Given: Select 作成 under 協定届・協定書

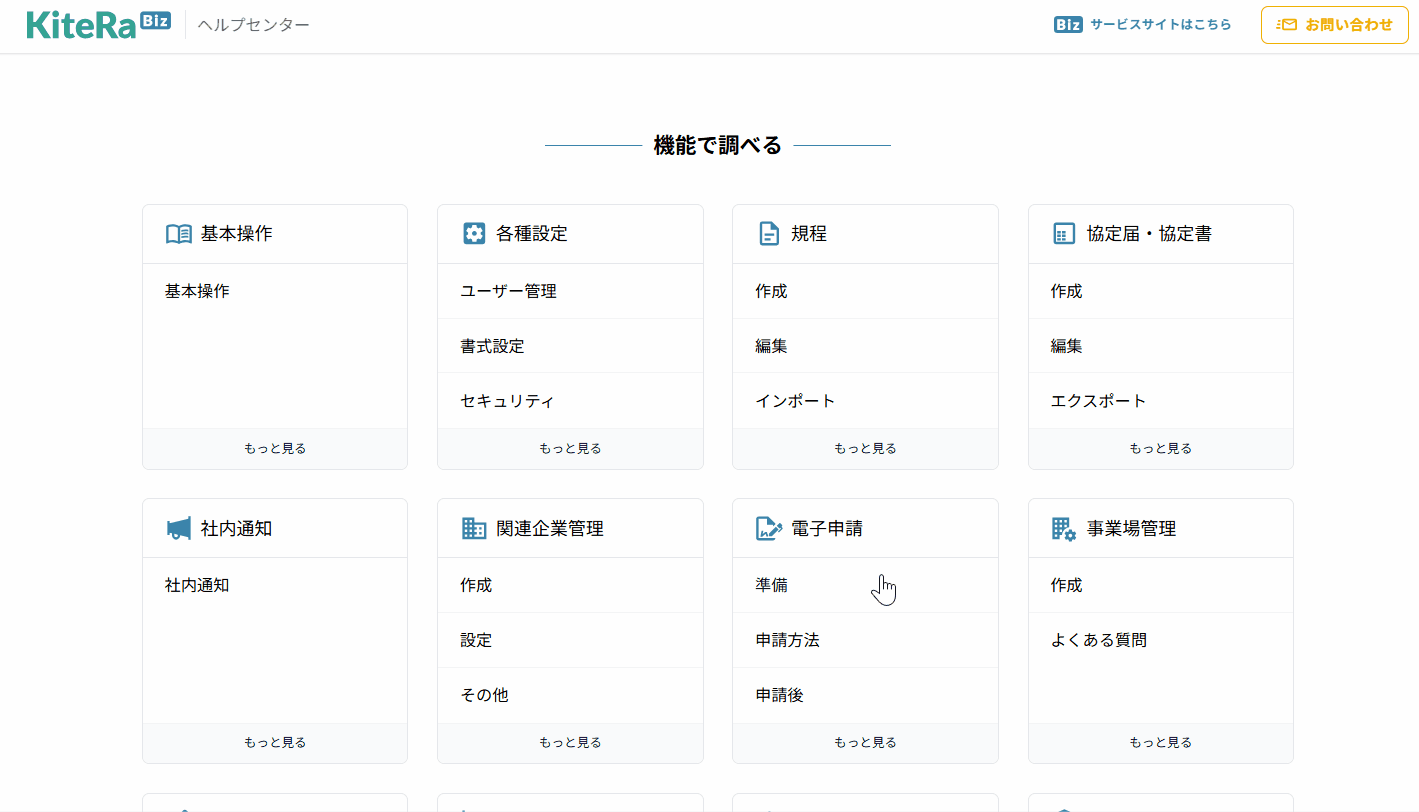Looking at the screenshot, I should coord(1161,291).
